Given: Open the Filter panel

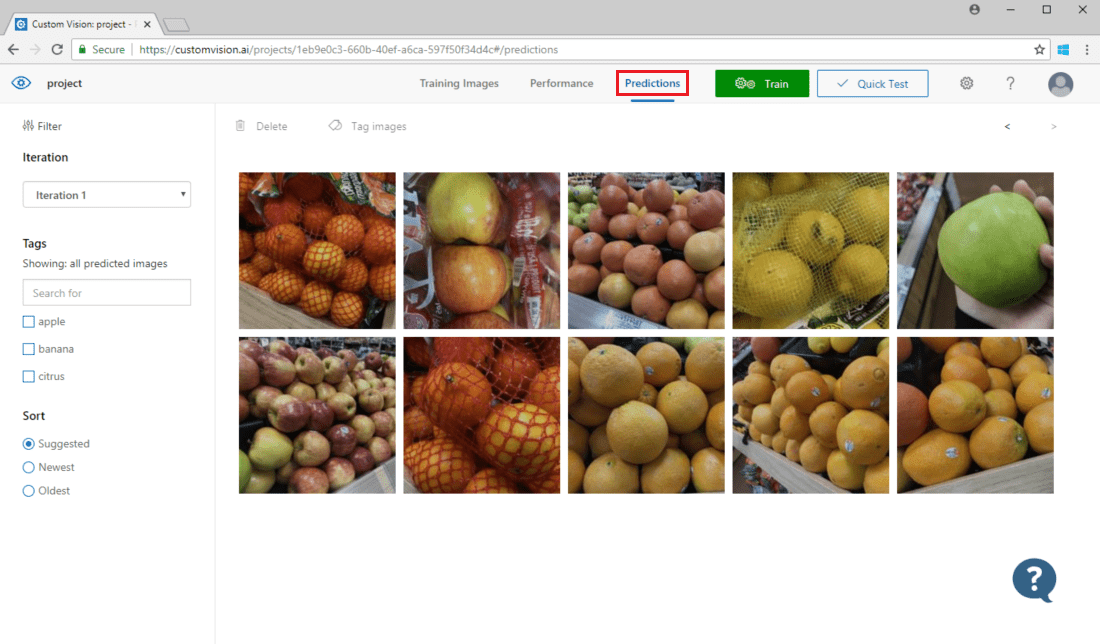Looking at the screenshot, I should pos(42,125).
